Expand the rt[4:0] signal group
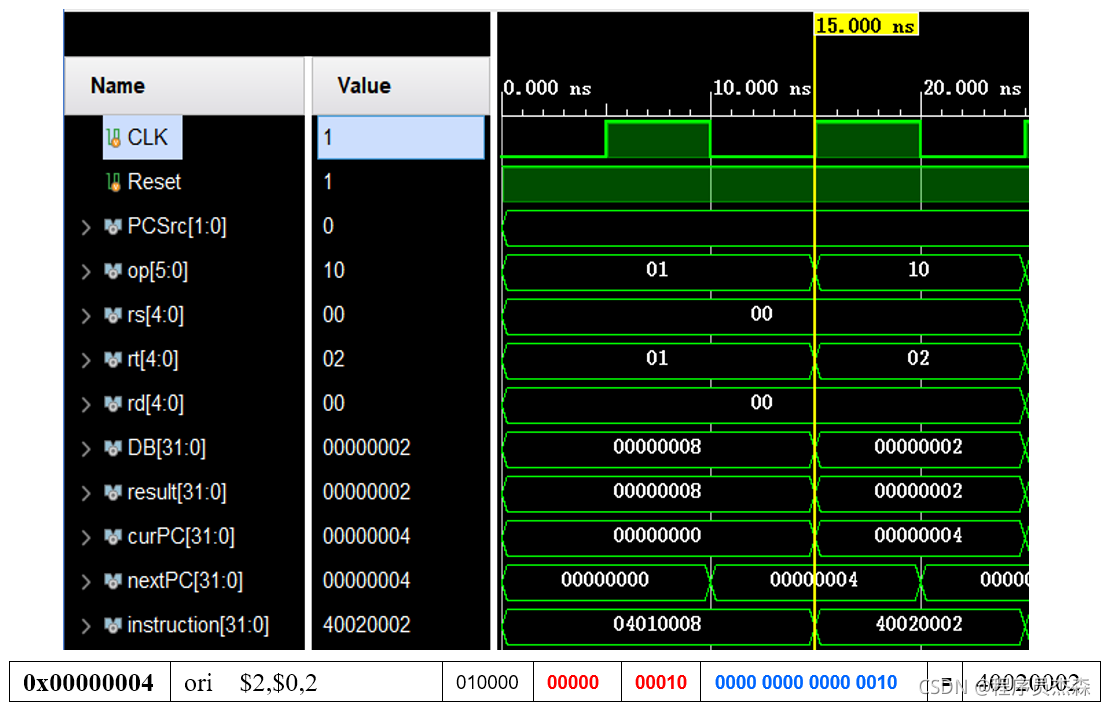 click(x=86, y=360)
